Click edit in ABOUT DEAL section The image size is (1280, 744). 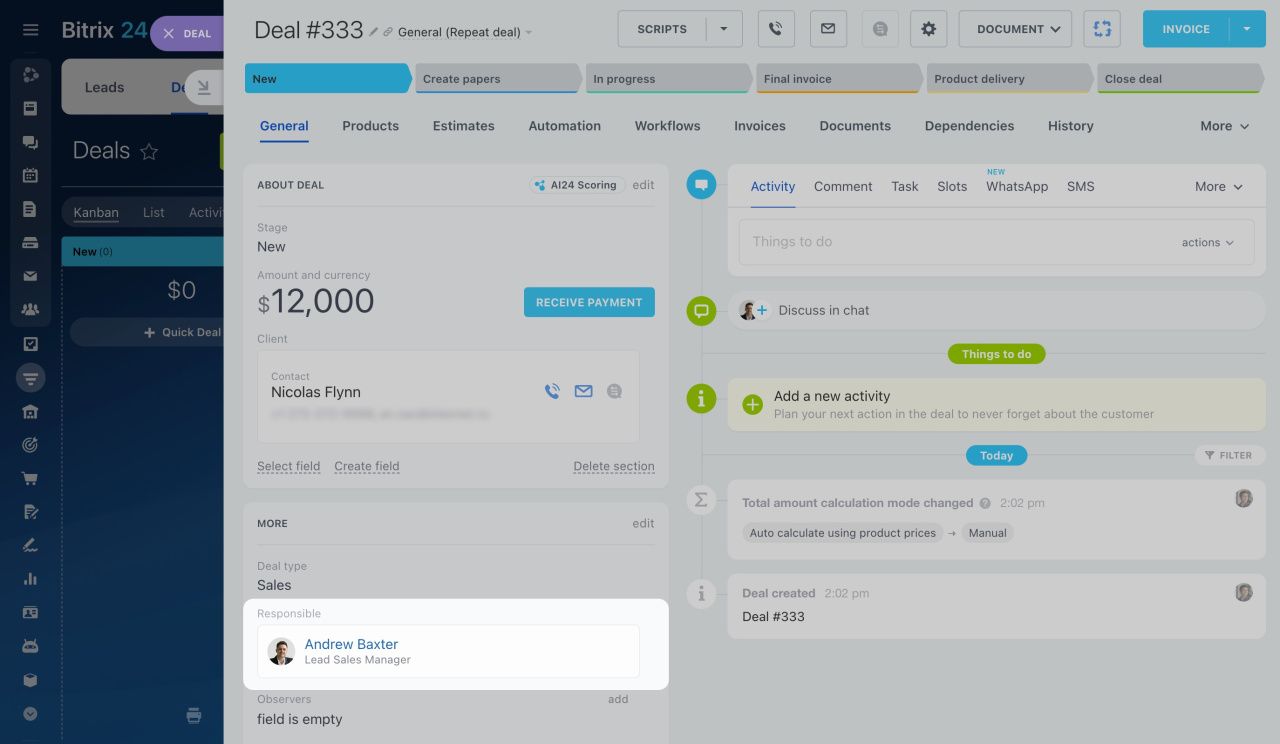[643, 185]
